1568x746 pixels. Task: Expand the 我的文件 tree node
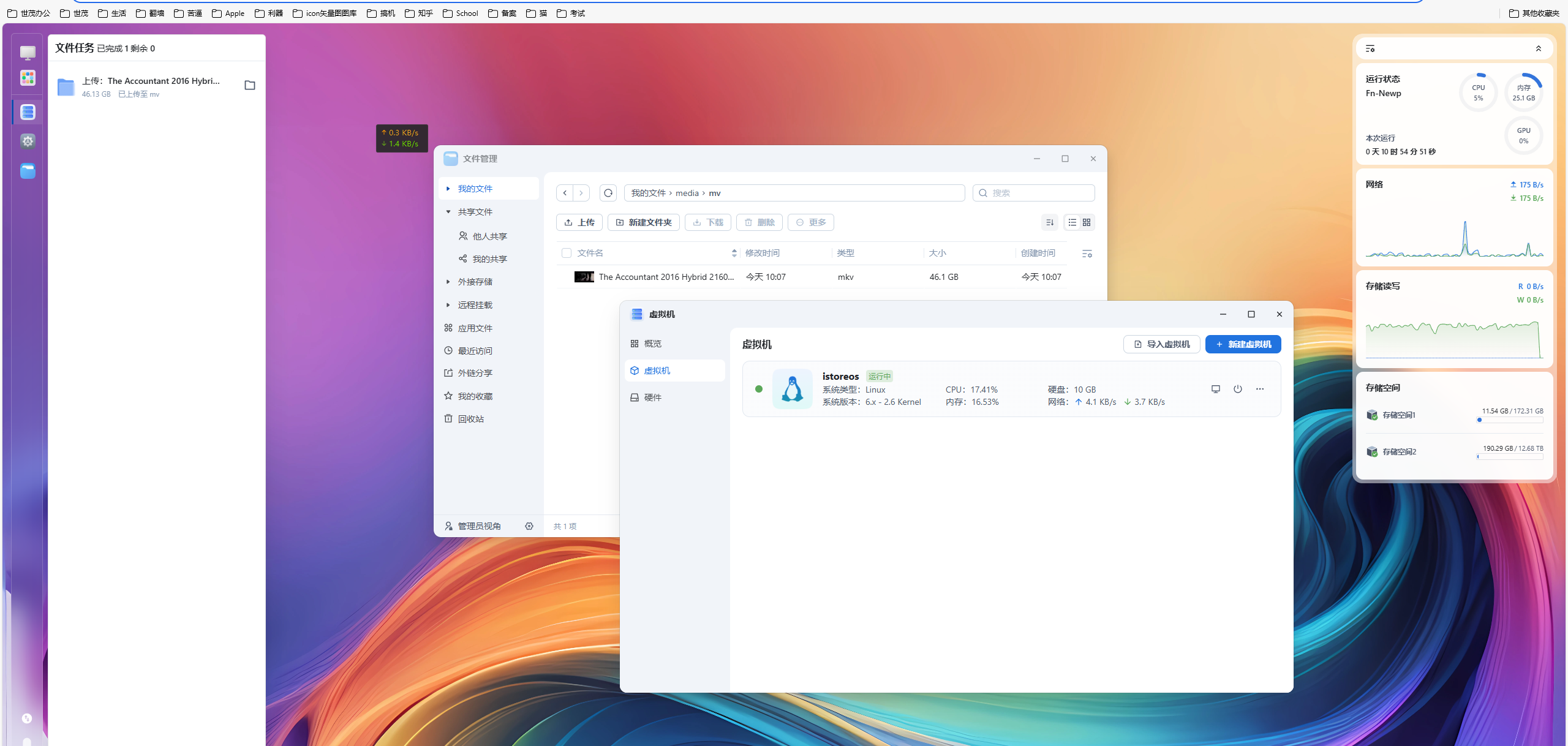coord(448,189)
